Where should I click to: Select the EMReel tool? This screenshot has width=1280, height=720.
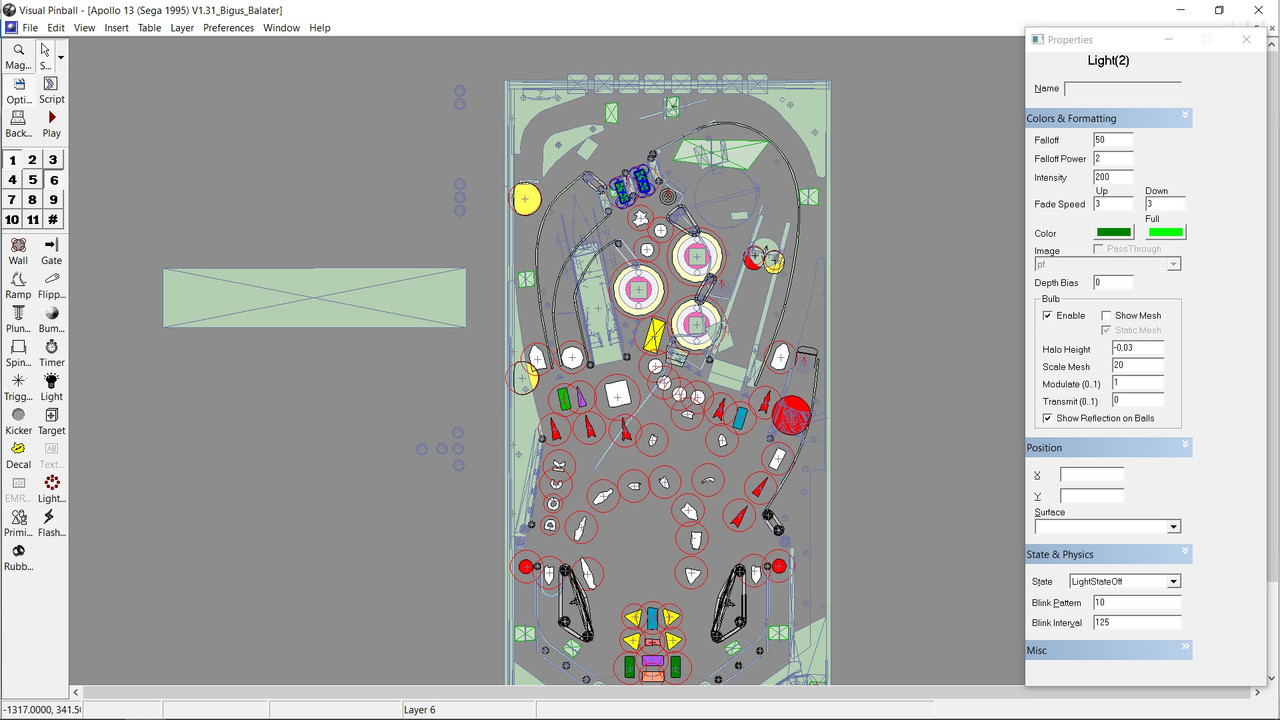(x=18, y=489)
